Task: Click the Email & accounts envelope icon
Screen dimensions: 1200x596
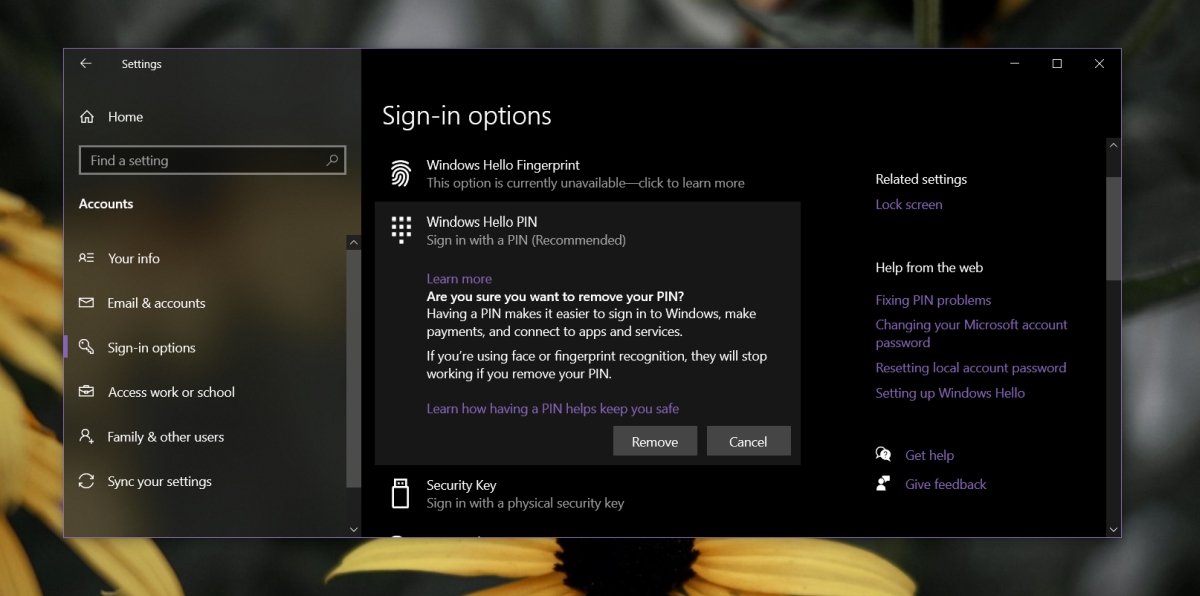Action: click(x=86, y=303)
